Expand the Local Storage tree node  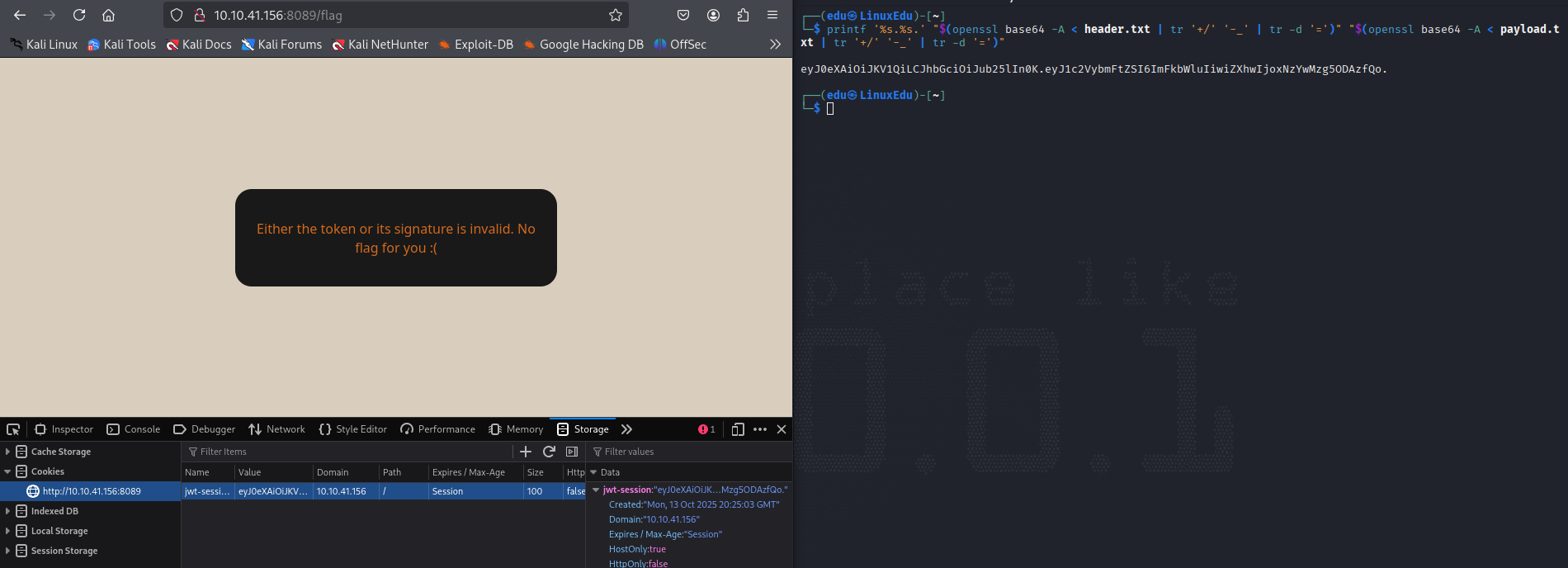[7, 531]
